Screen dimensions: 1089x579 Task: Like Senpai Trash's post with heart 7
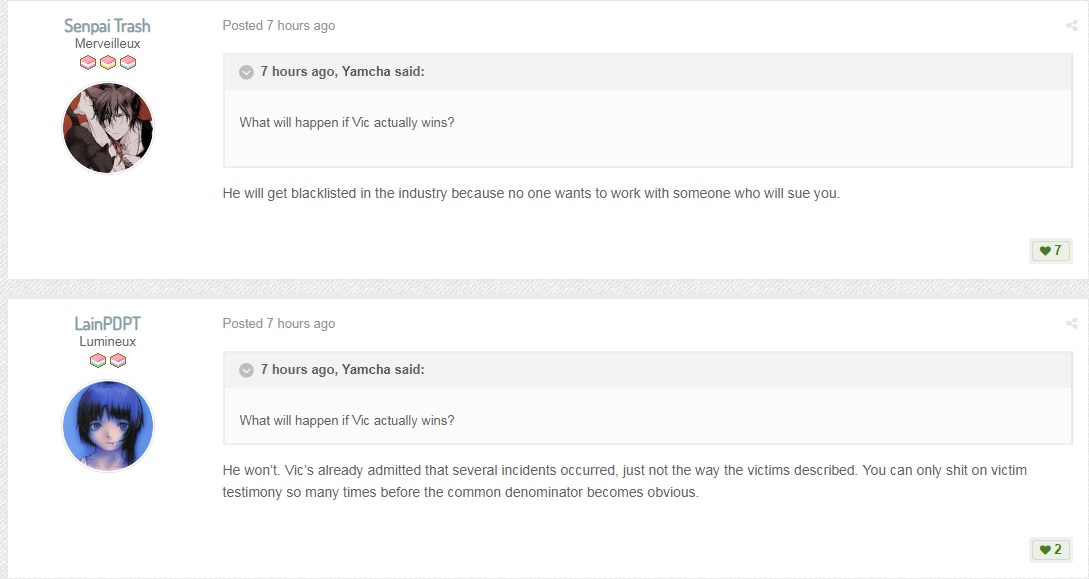coord(1050,251)
